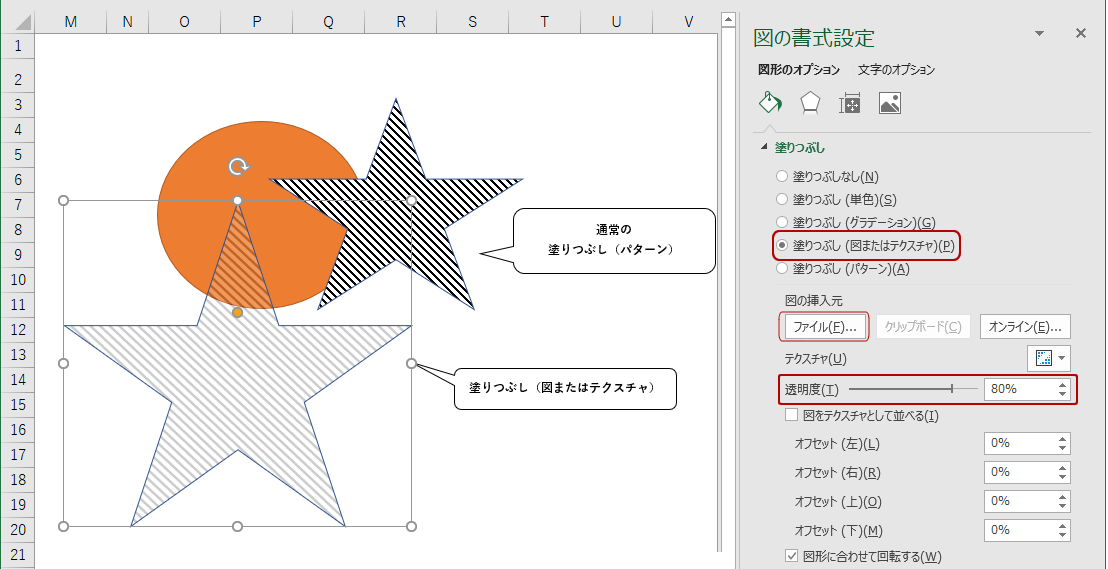
Task: Select row 1 header
Action: [17, 47]
